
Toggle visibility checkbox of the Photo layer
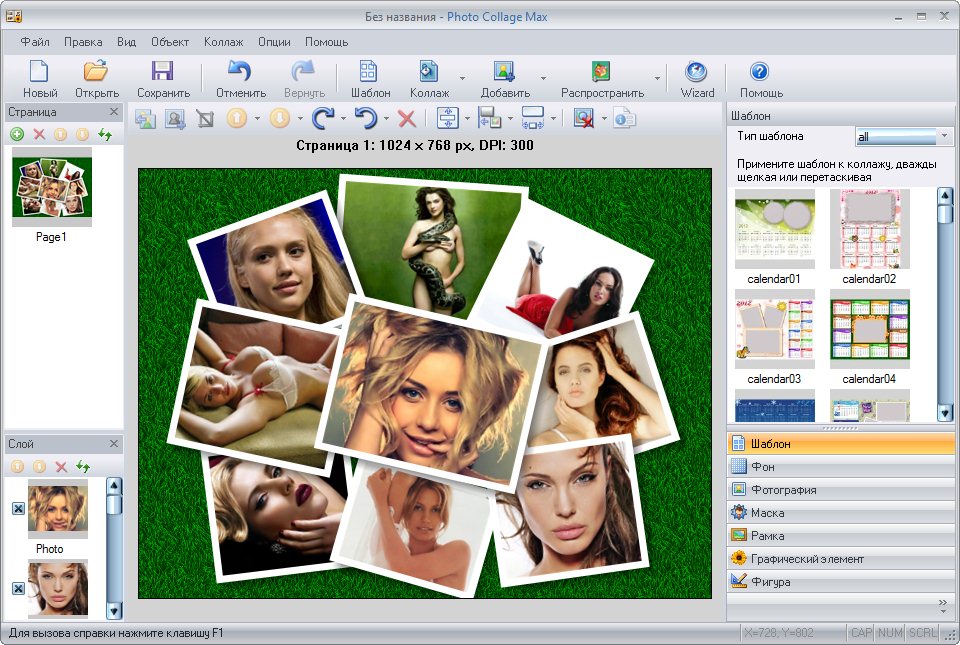click(18, 509)
